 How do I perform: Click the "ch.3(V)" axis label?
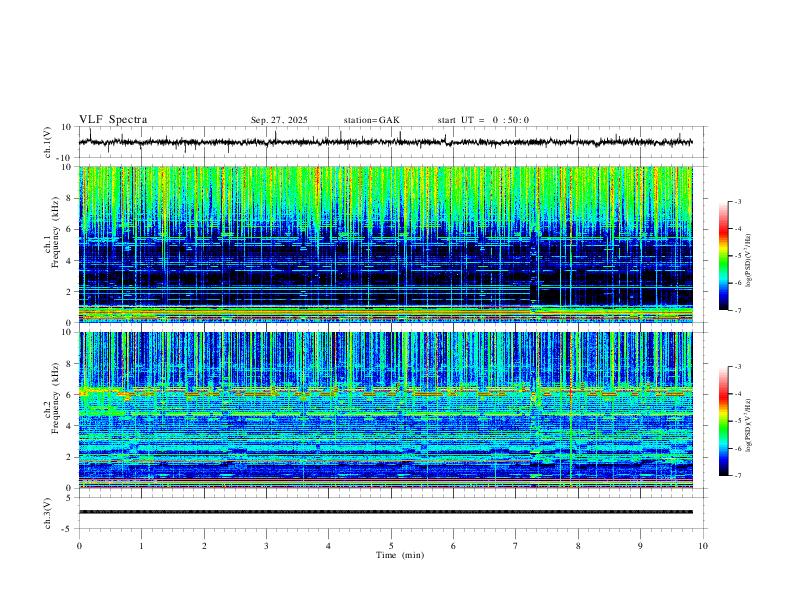click(48, 513)
